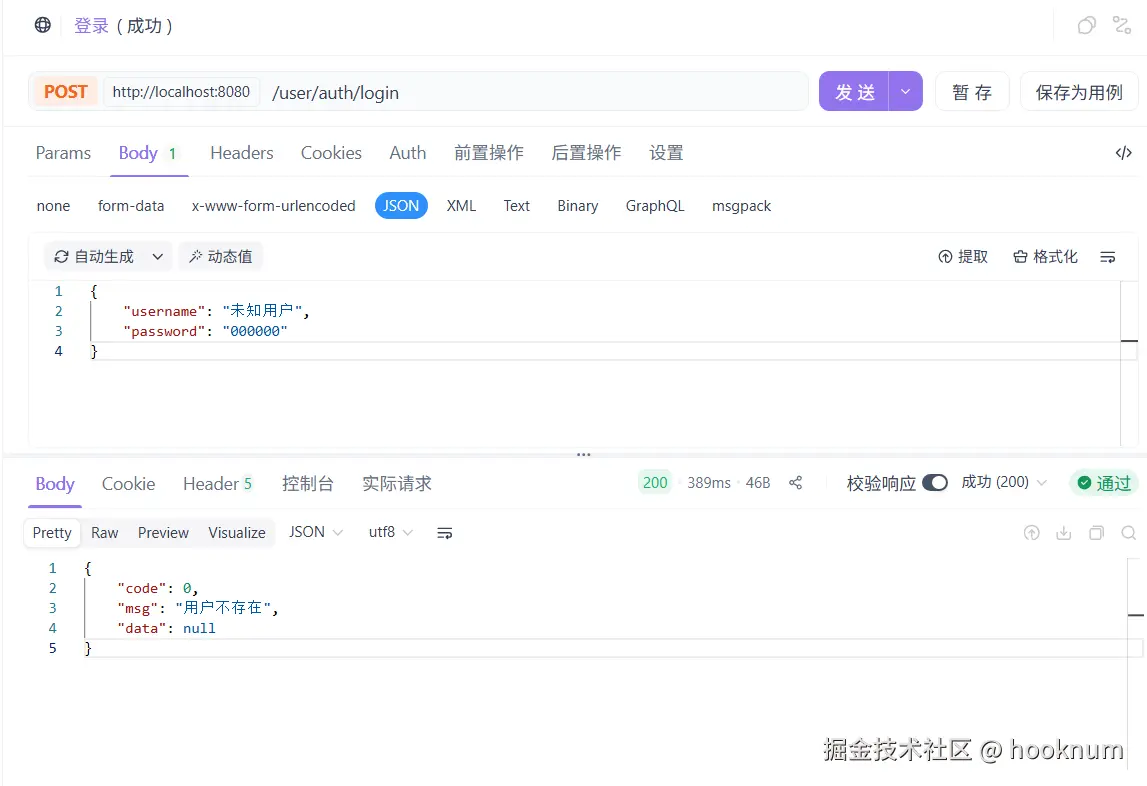Click the response extract arrow-up icon

1031,533
